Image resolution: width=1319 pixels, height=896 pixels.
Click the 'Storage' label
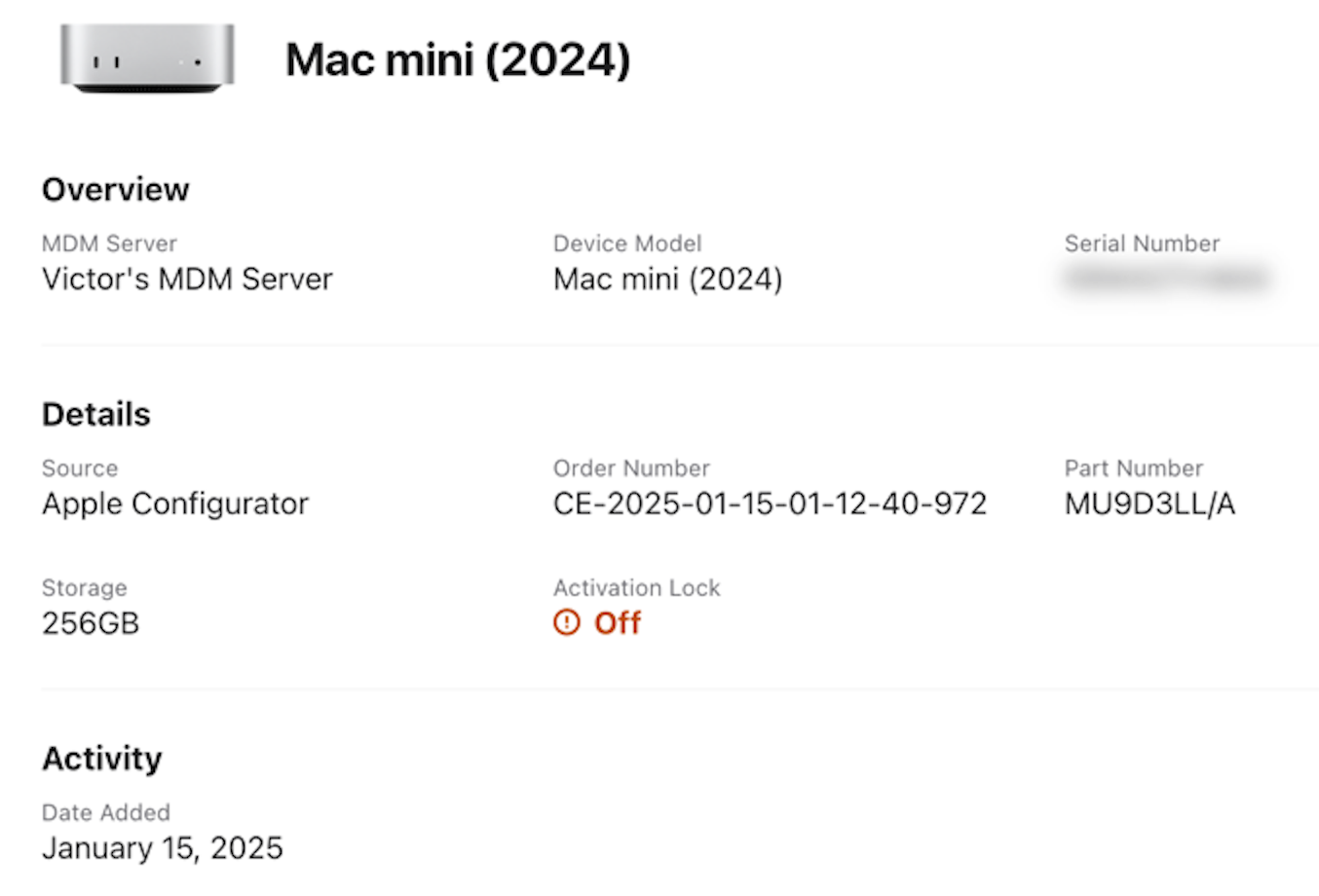84,588
